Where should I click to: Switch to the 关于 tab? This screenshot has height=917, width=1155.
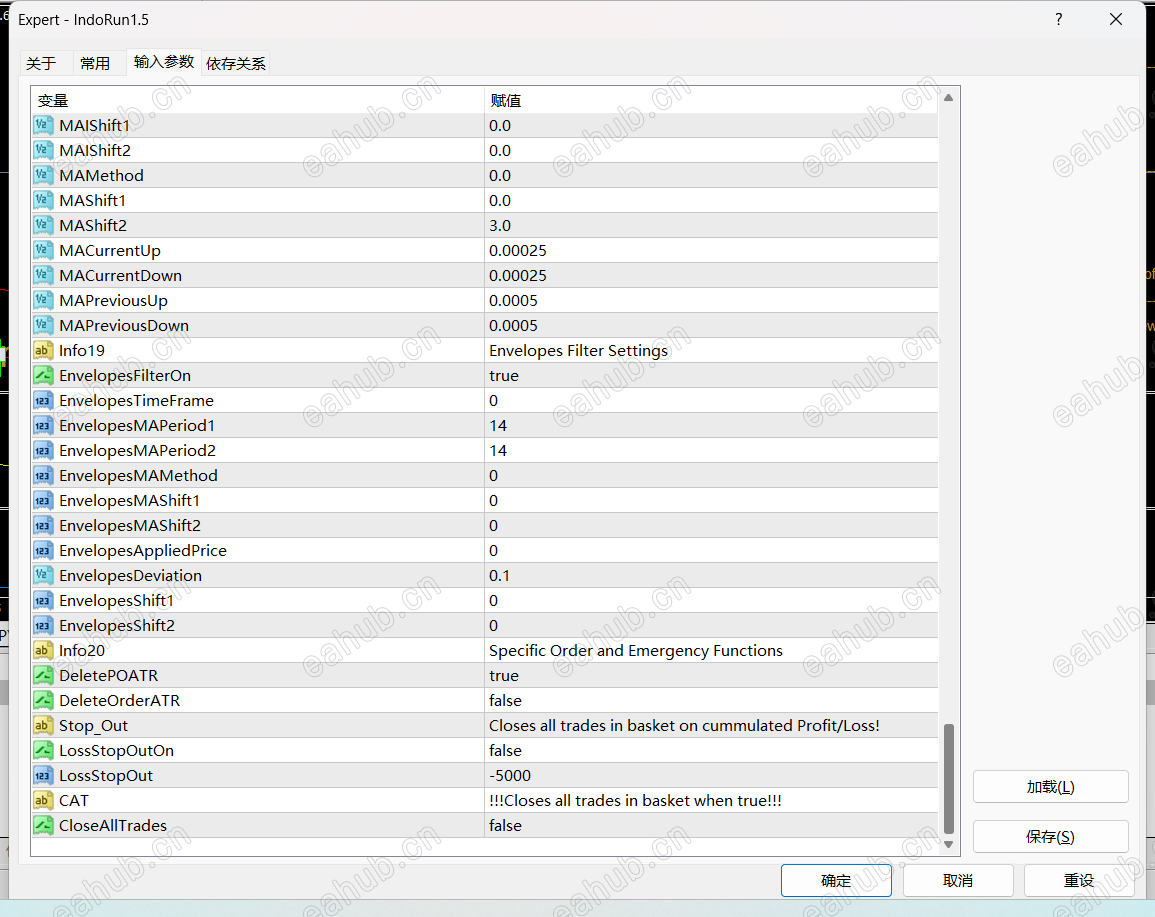pyautogui.click(x=41, y=64)
